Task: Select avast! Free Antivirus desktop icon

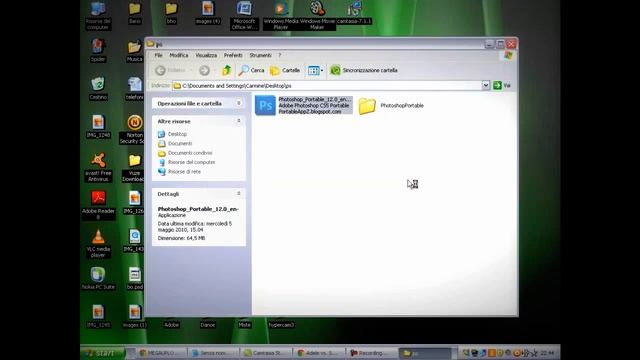Action: (98, 167)
